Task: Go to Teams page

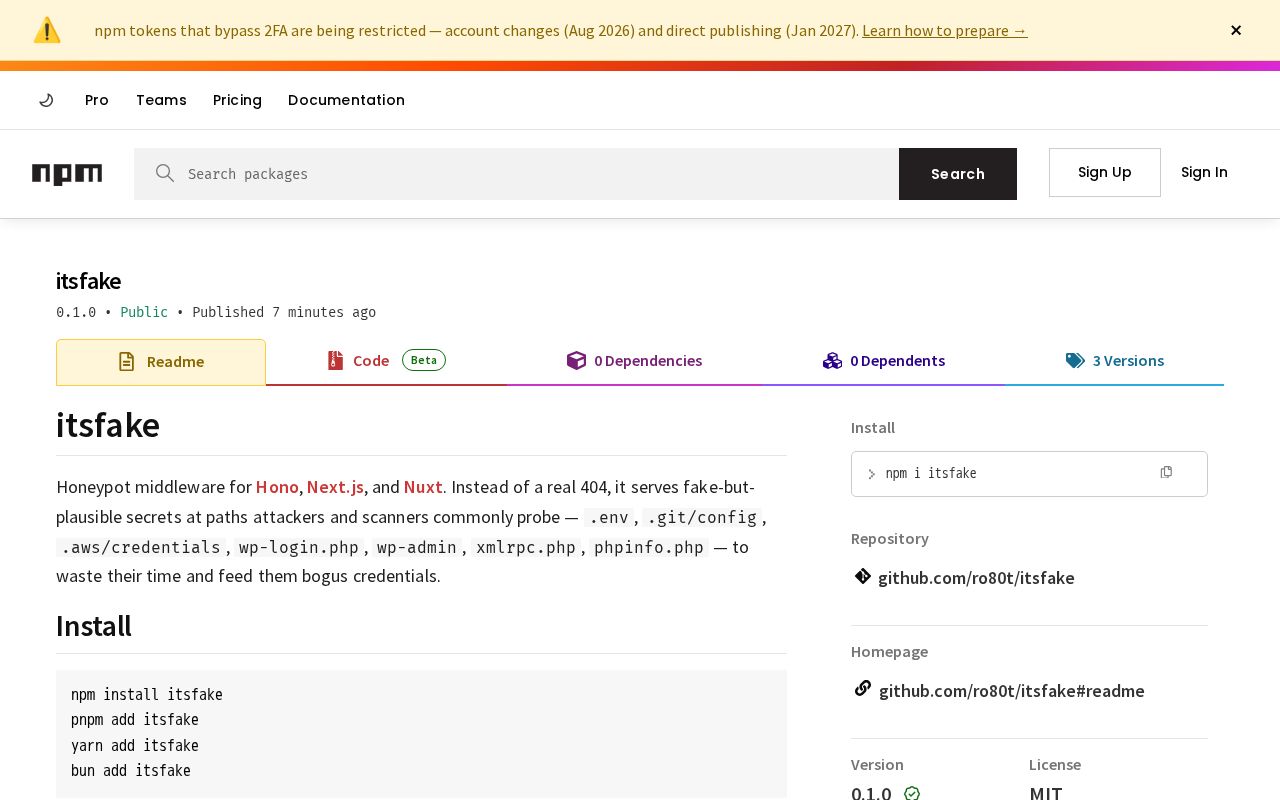Action: click(161, 100)
